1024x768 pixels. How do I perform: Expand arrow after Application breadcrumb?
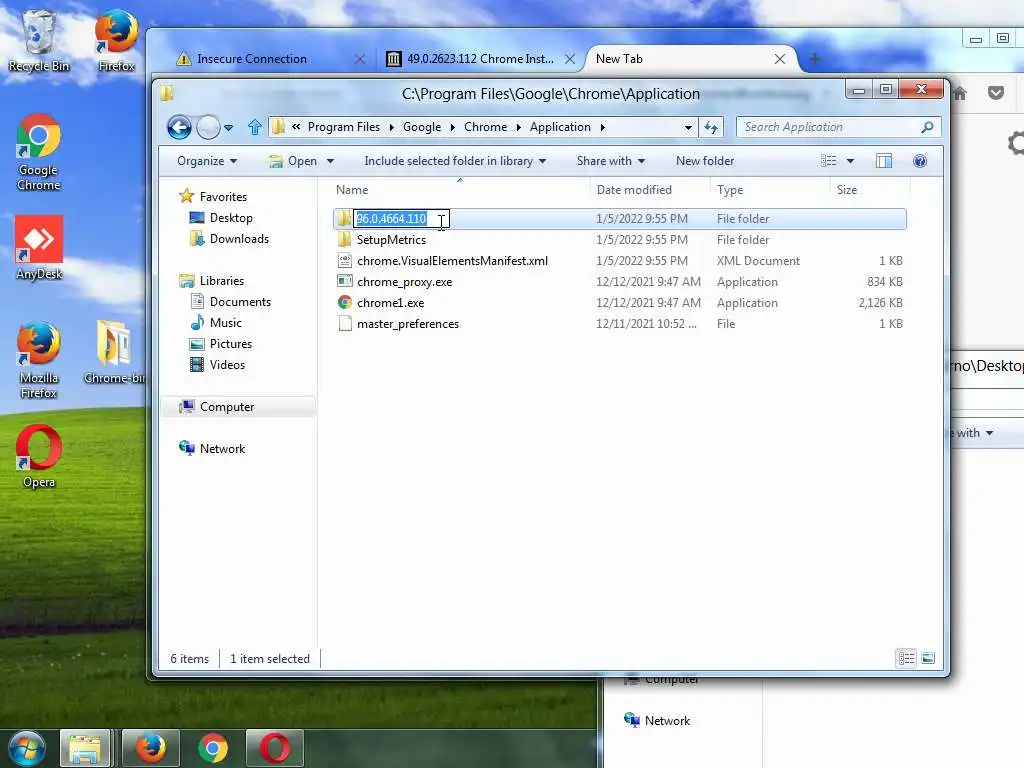coord(602,127)
